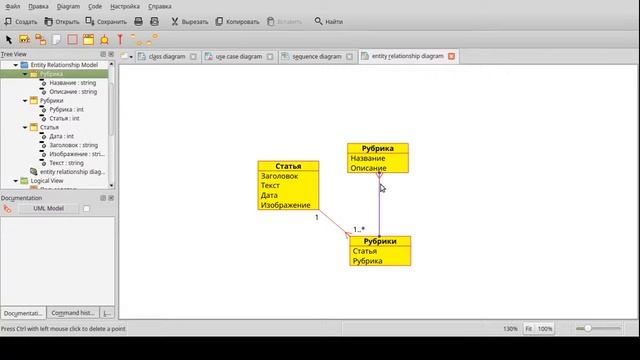The height and width of the screenshot is (360, 640).
Task: Click Вырезать (Cut) toolbar button
Action: point(189,22)
